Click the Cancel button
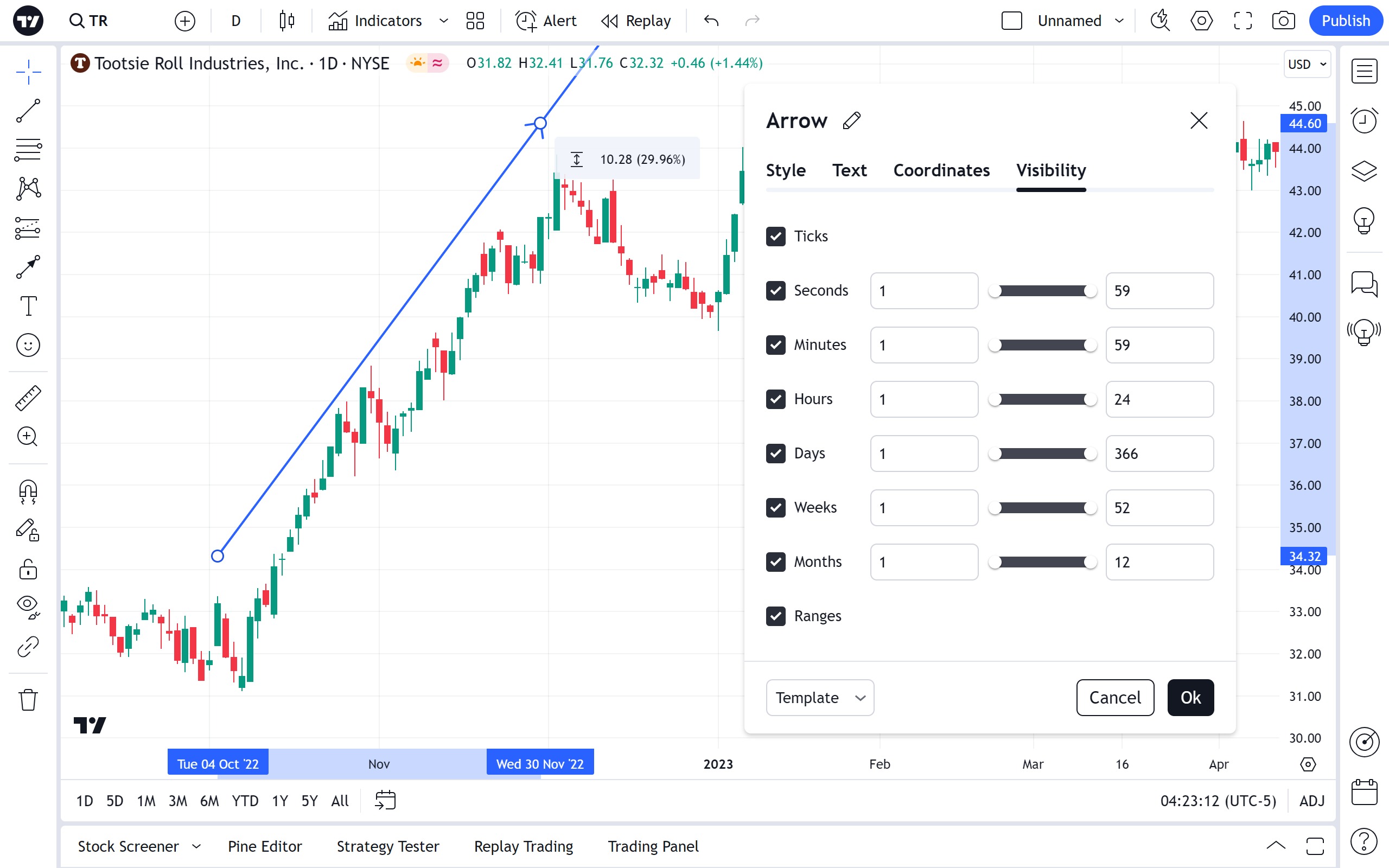The width and height of the screenshot is (1389, 868). (1114, 698)
